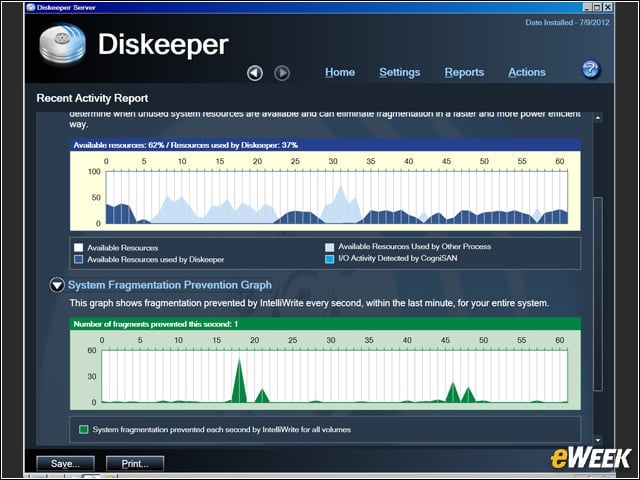Open the Reports menu

click(x=464, y=72)
